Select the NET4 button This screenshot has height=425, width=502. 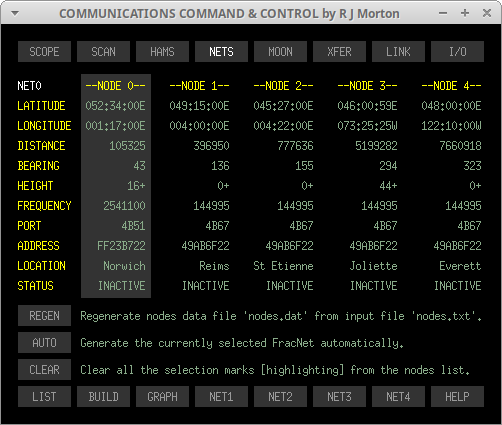pos(398,397)
